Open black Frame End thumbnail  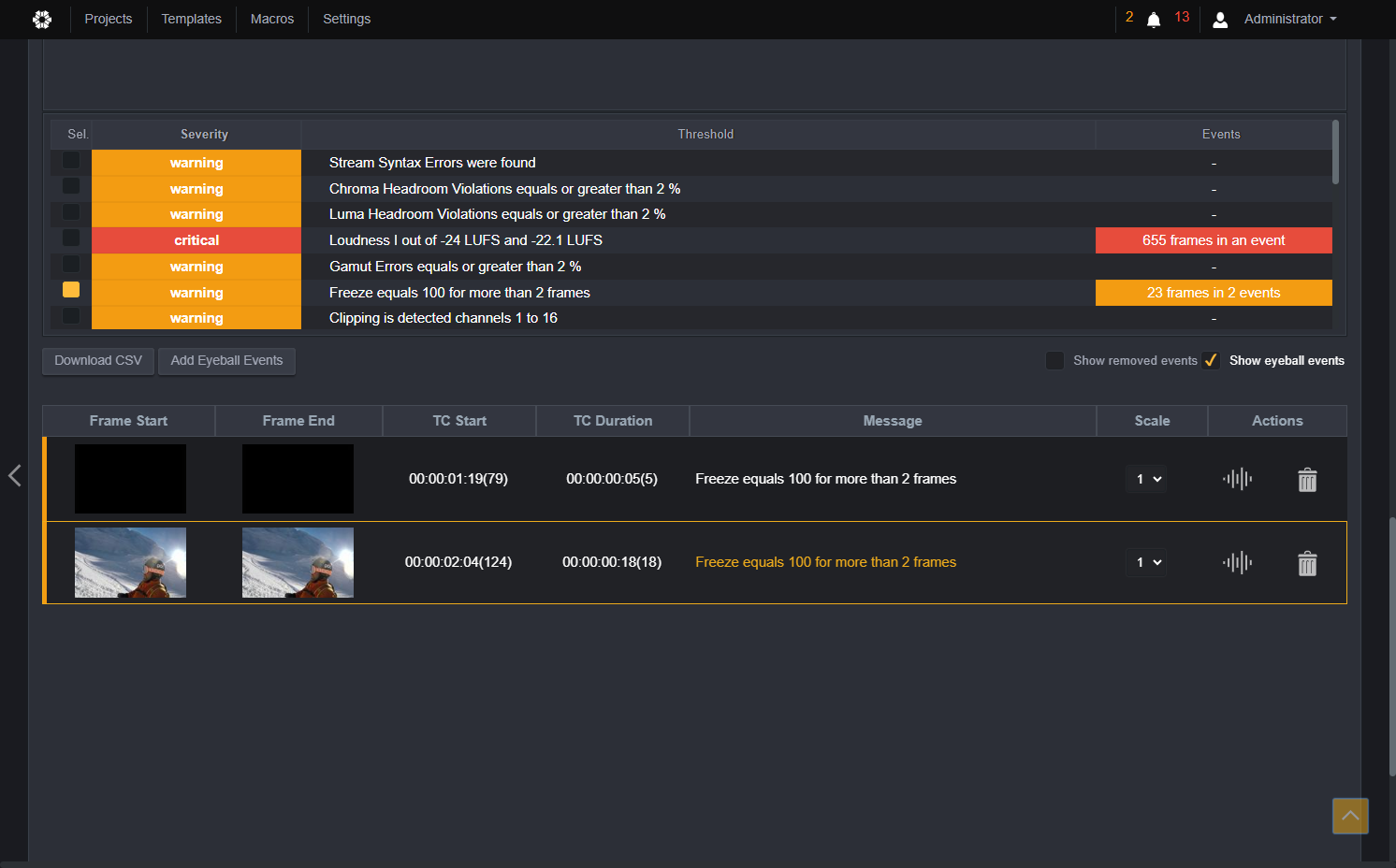click(x=298, y=479)
